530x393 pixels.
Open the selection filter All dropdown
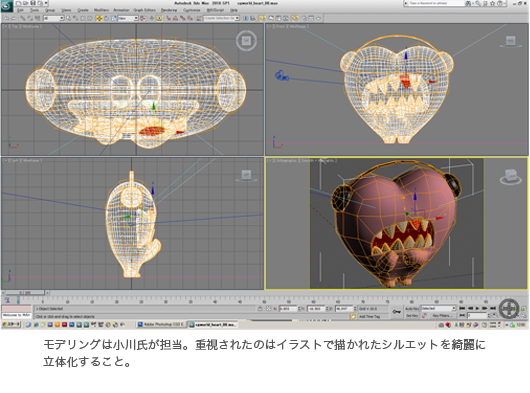click(x=54, y=18)
